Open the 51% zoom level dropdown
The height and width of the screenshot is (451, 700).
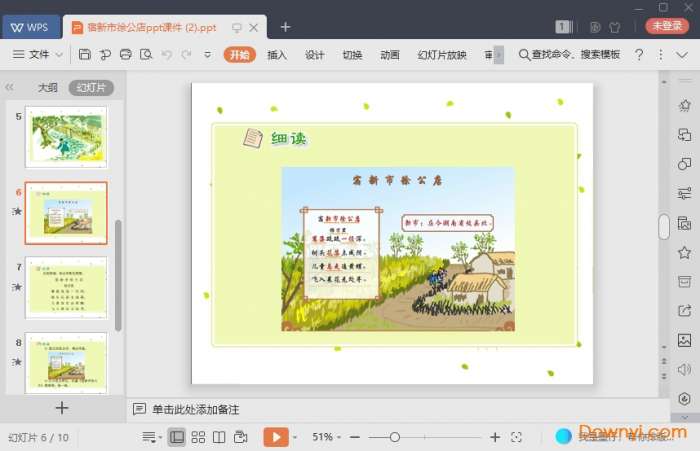point(326,437)
